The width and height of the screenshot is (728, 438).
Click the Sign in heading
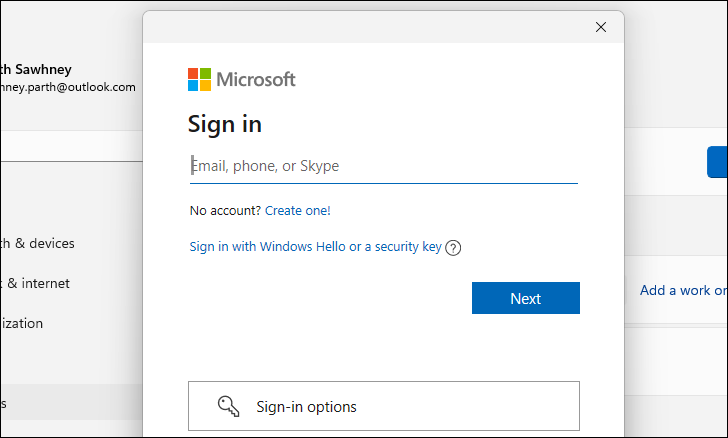(225, 124)
